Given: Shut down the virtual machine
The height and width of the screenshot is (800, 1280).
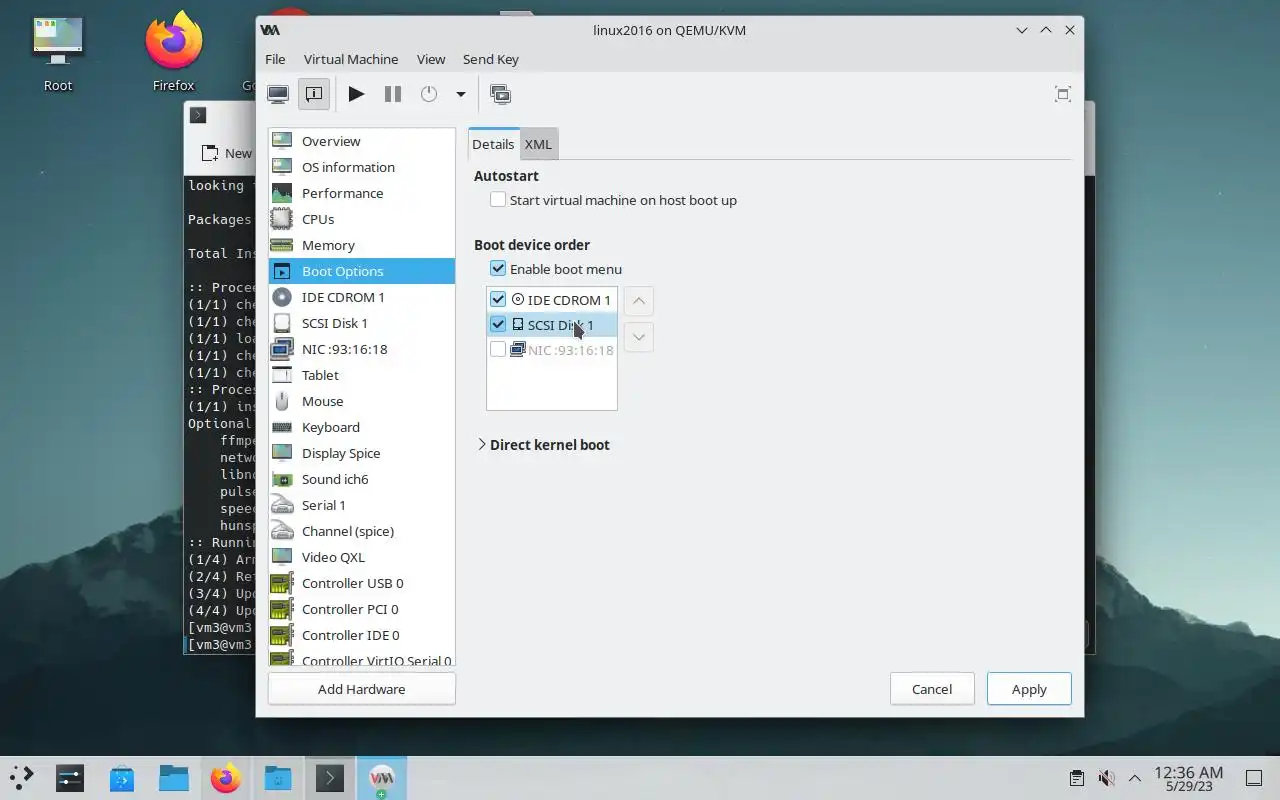Looking at the screenshot, I should 429,94.
